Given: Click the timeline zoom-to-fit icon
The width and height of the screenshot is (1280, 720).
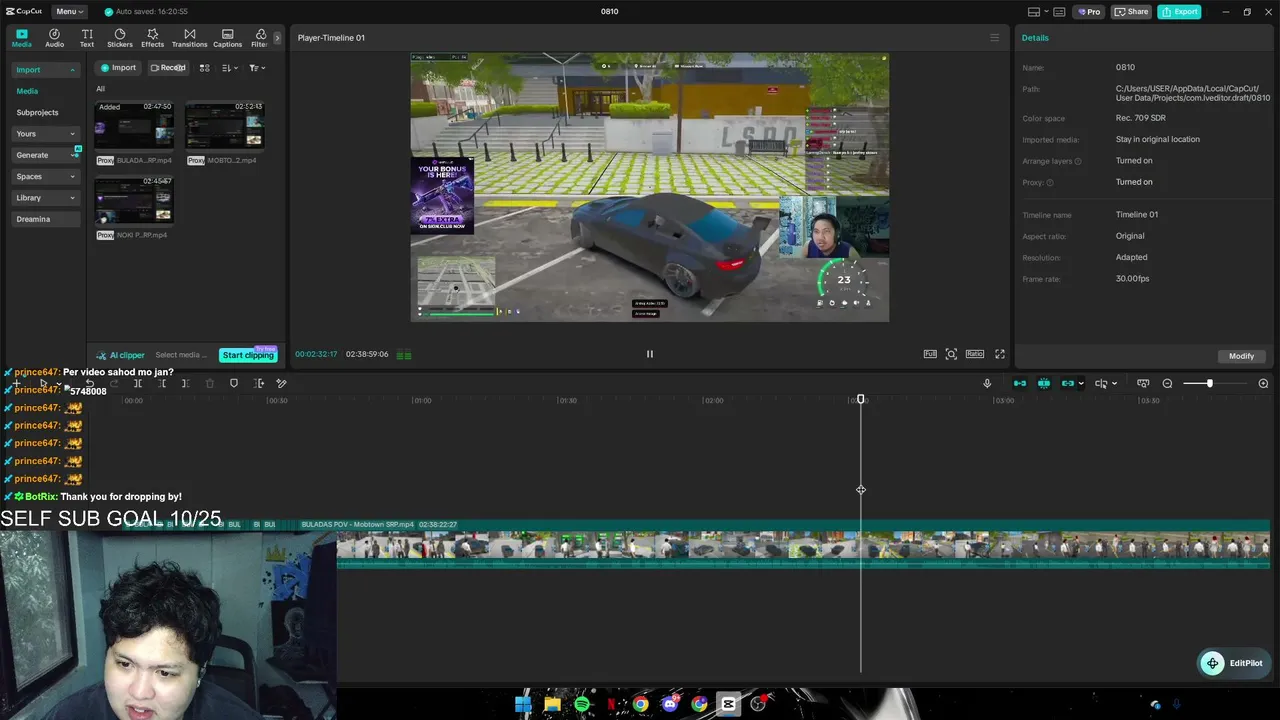Looking at the screenshot, I should (x=1143, y=384).
